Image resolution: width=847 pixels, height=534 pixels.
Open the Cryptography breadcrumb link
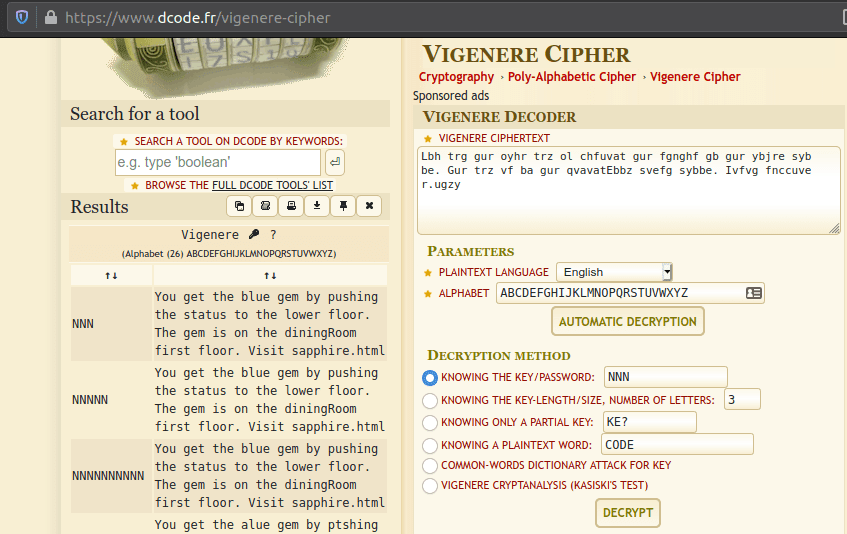click(x=456, y=77)
